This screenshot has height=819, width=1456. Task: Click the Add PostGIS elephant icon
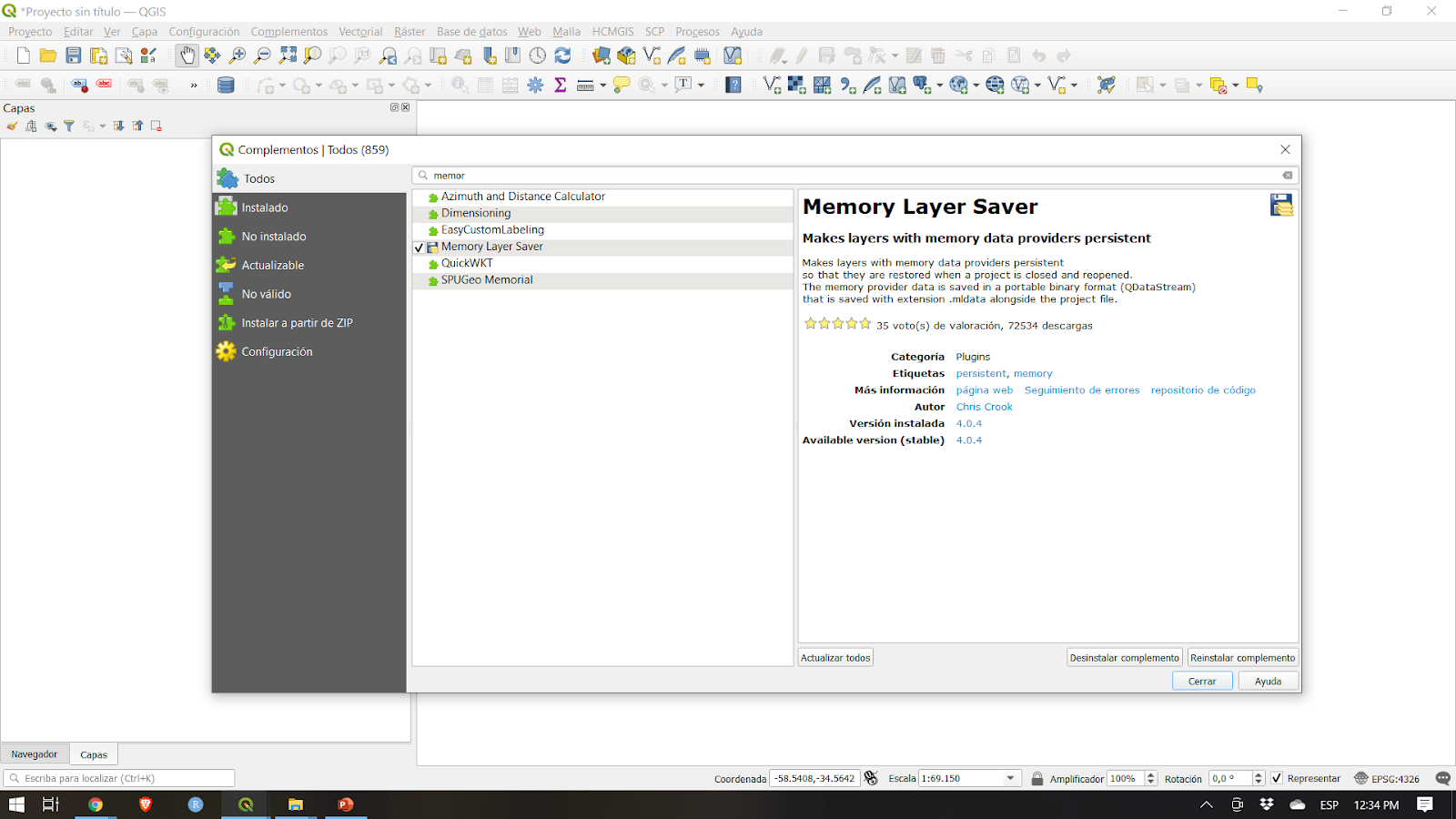[x=922, y=85]
